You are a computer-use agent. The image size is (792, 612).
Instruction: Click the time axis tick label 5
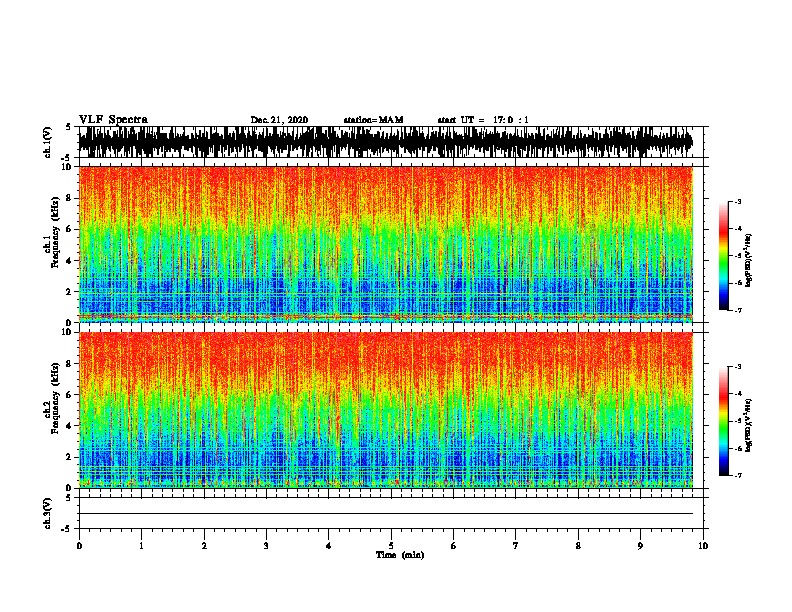[391, 546]
